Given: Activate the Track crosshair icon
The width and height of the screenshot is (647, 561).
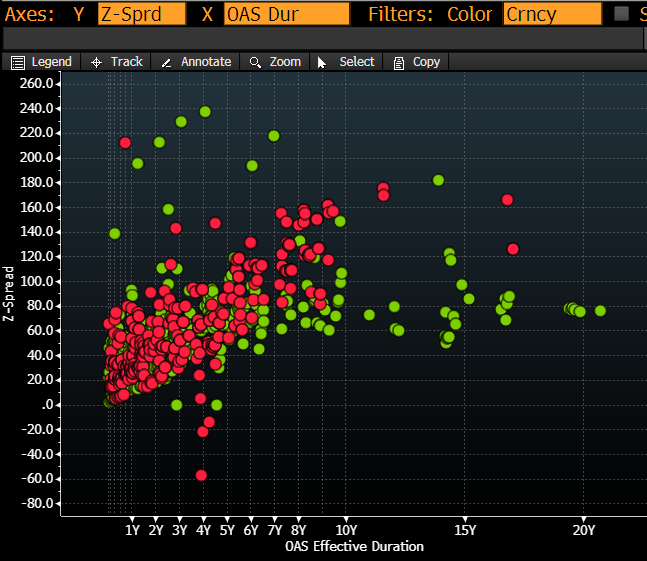Looking at the screenshot, I should [96, 63].
